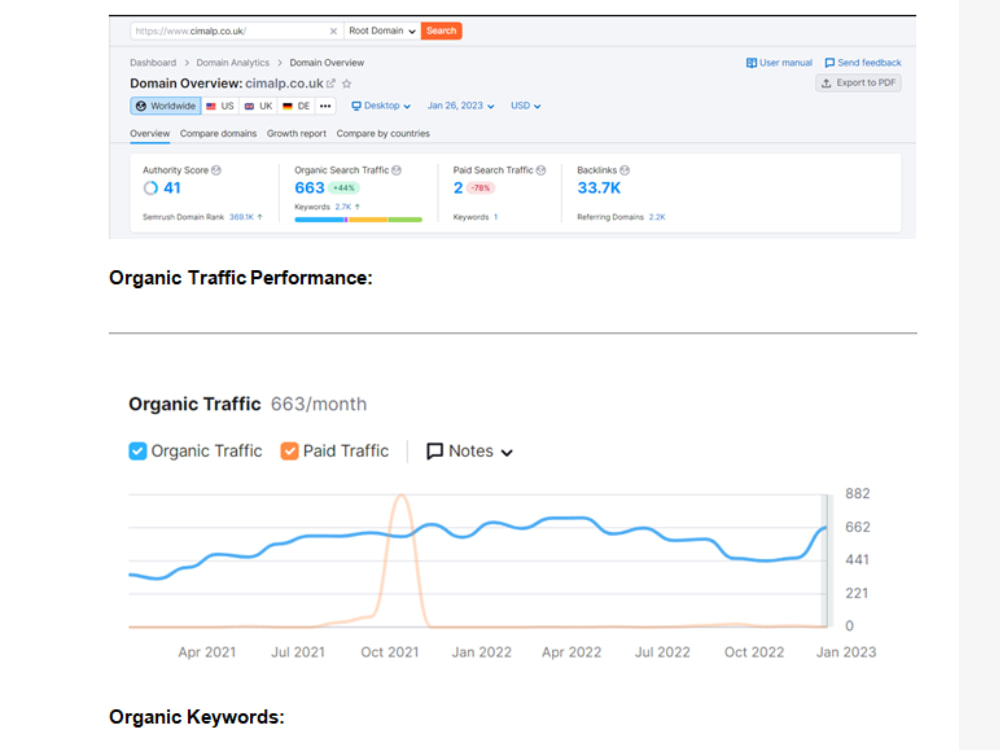
Task: Click Backlinks info icon
Action: (624, 170)
